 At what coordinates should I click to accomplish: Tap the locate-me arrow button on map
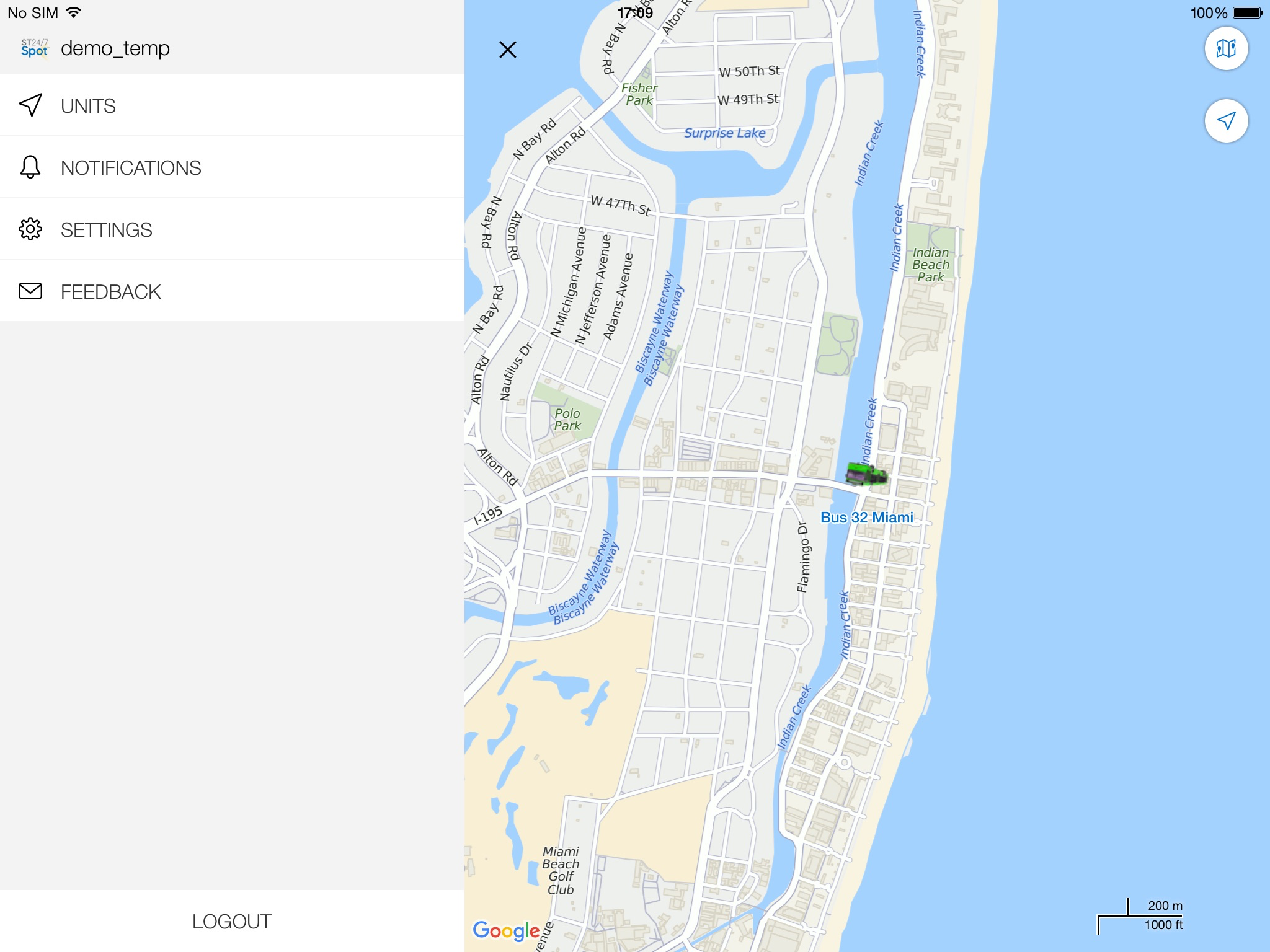(1226, 121)
